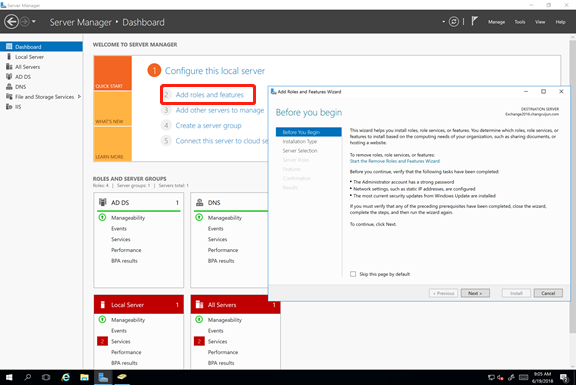The height and width of the screenshot is (386, 577).
Task: Click the back navigation arrow
Action: [11, 22]
